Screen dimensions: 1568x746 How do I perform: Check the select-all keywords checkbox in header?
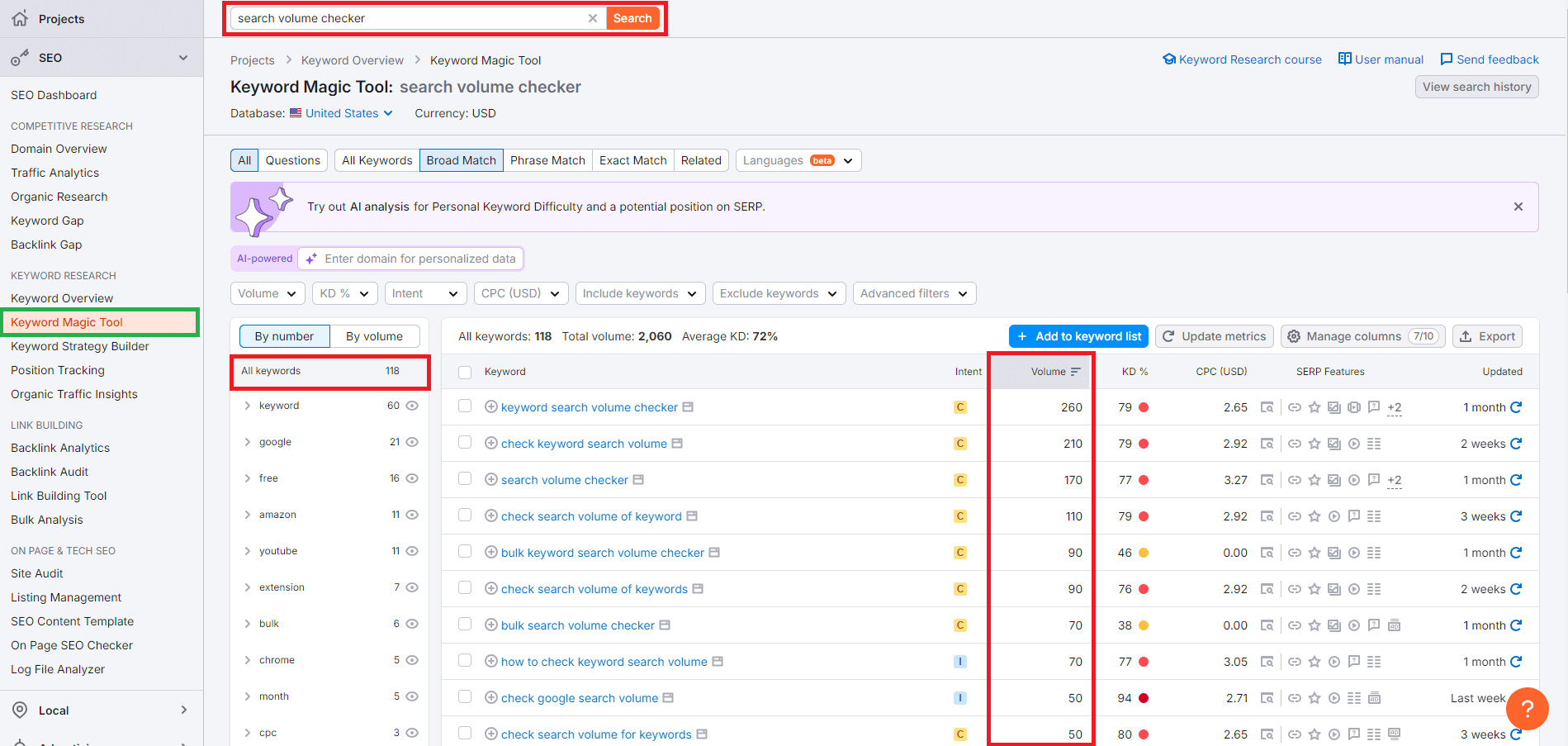point(465,372)
